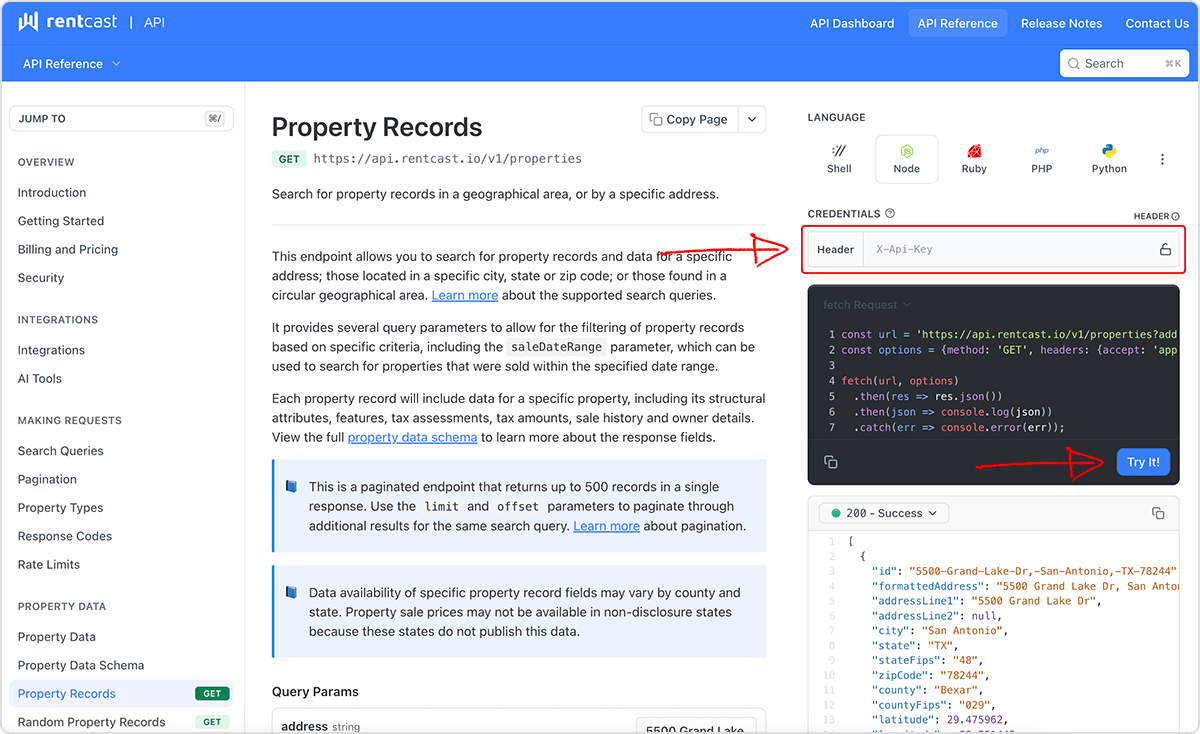
Task: Click the Property Records page heading
Action: tap(377, 127)
